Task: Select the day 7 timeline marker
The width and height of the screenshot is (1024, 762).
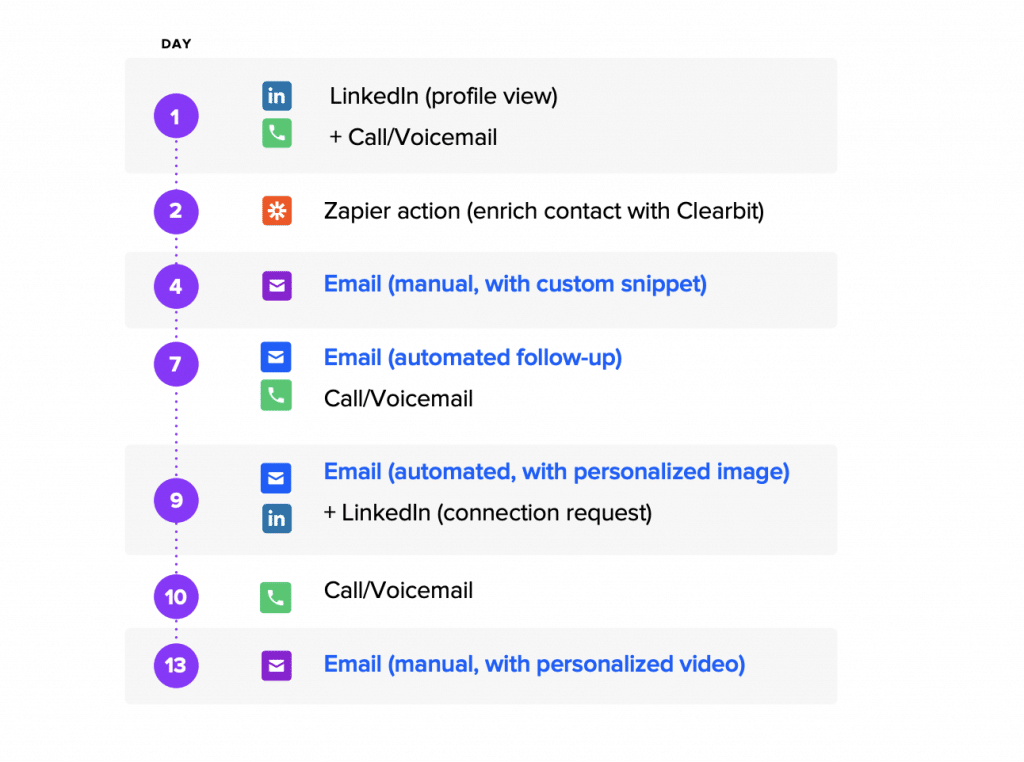Action: coord(176,364)
